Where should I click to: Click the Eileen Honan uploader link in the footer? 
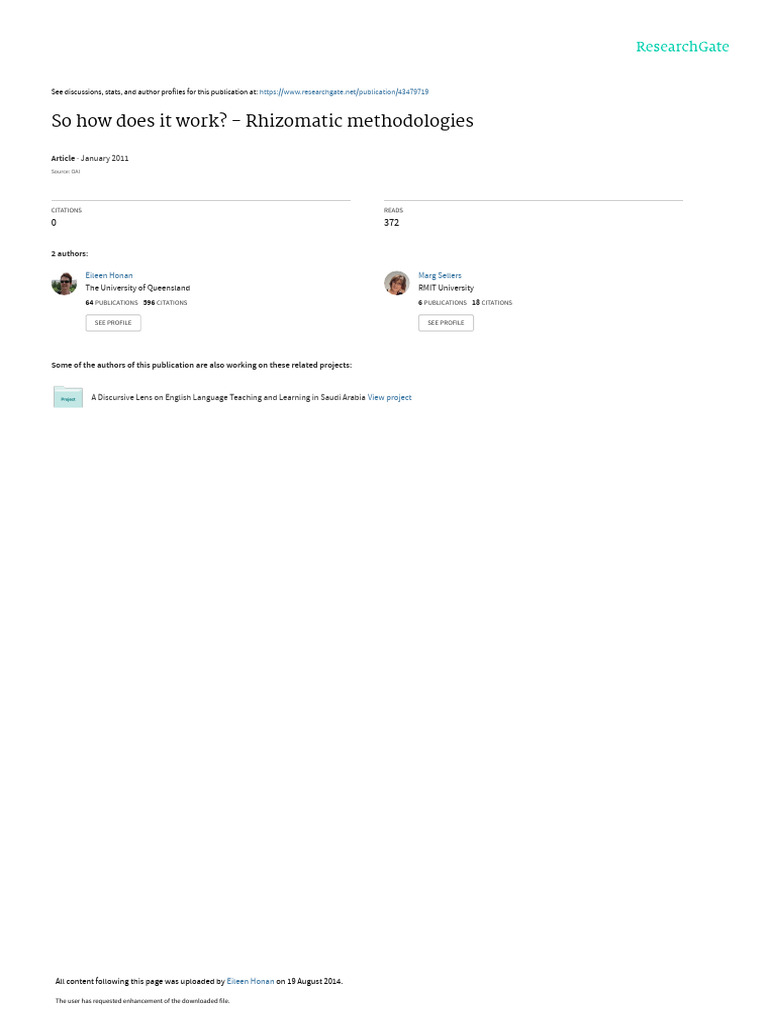(250, 981)
